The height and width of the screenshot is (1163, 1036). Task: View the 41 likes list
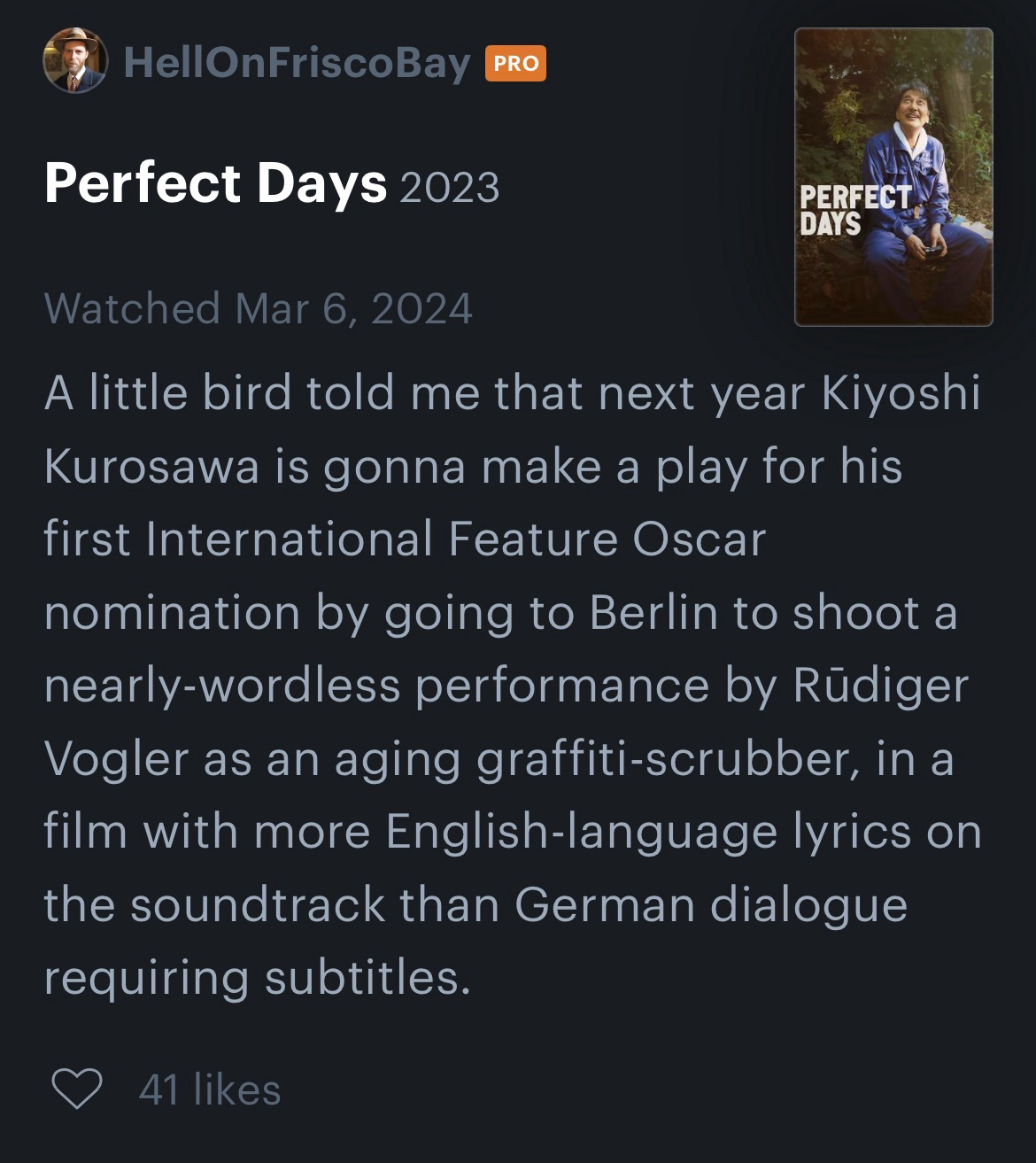click(210, 1089)
